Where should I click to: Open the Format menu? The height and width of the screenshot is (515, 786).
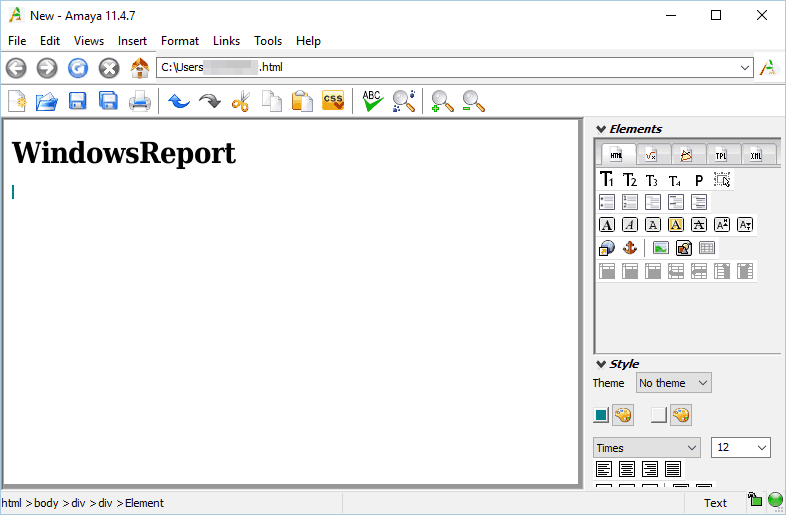(x=179, y=41)
